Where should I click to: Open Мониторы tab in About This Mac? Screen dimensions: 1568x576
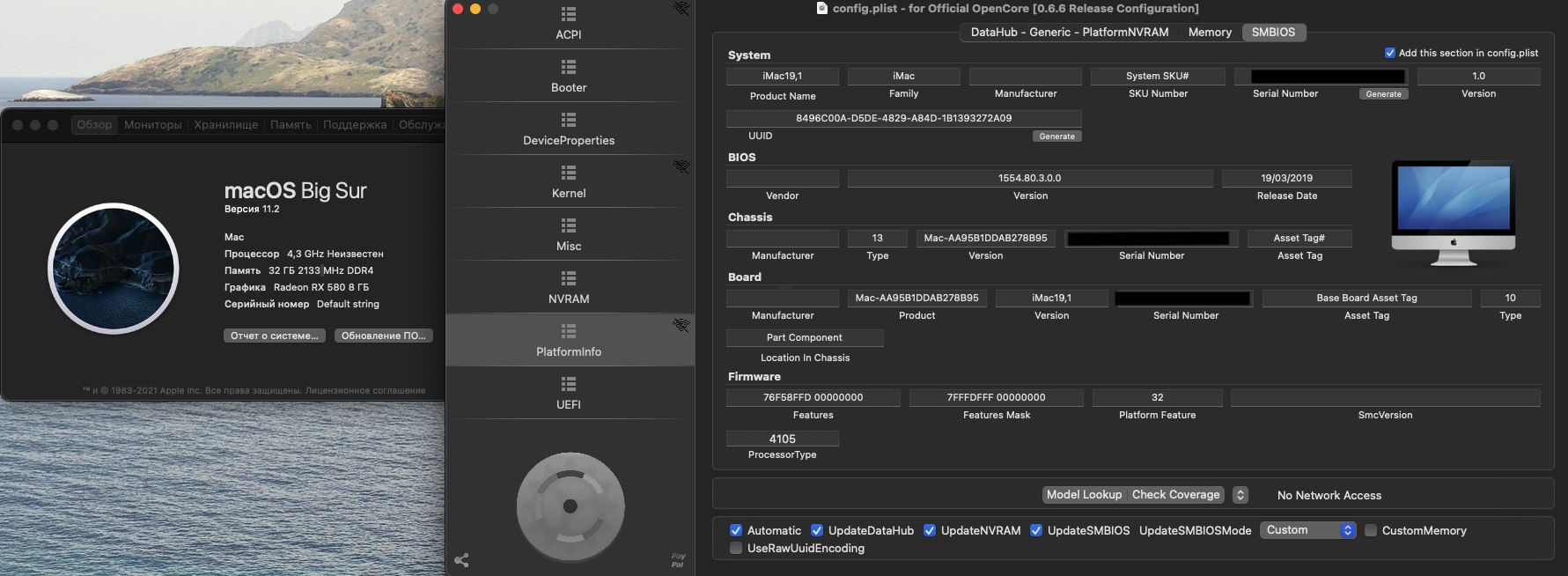pos(153,125)
